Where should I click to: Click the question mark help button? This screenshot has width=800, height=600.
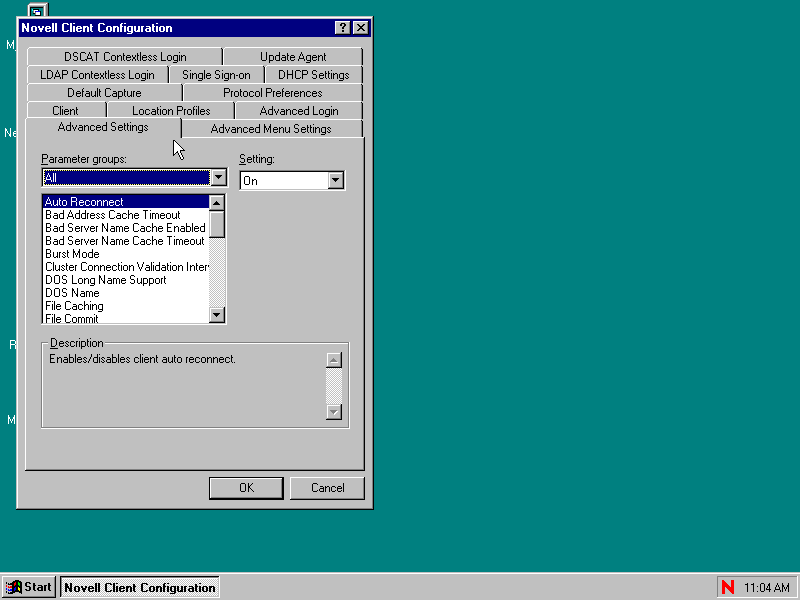point(343,28)
